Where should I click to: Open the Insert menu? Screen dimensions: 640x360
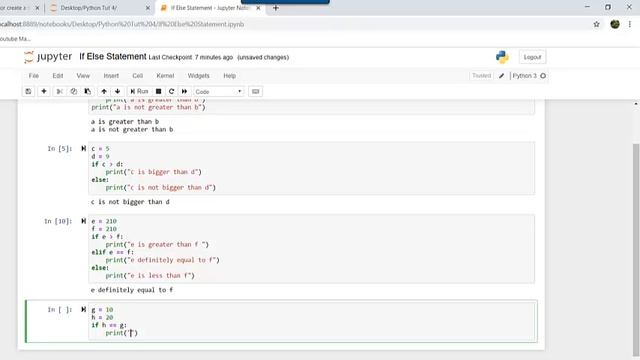111,76
